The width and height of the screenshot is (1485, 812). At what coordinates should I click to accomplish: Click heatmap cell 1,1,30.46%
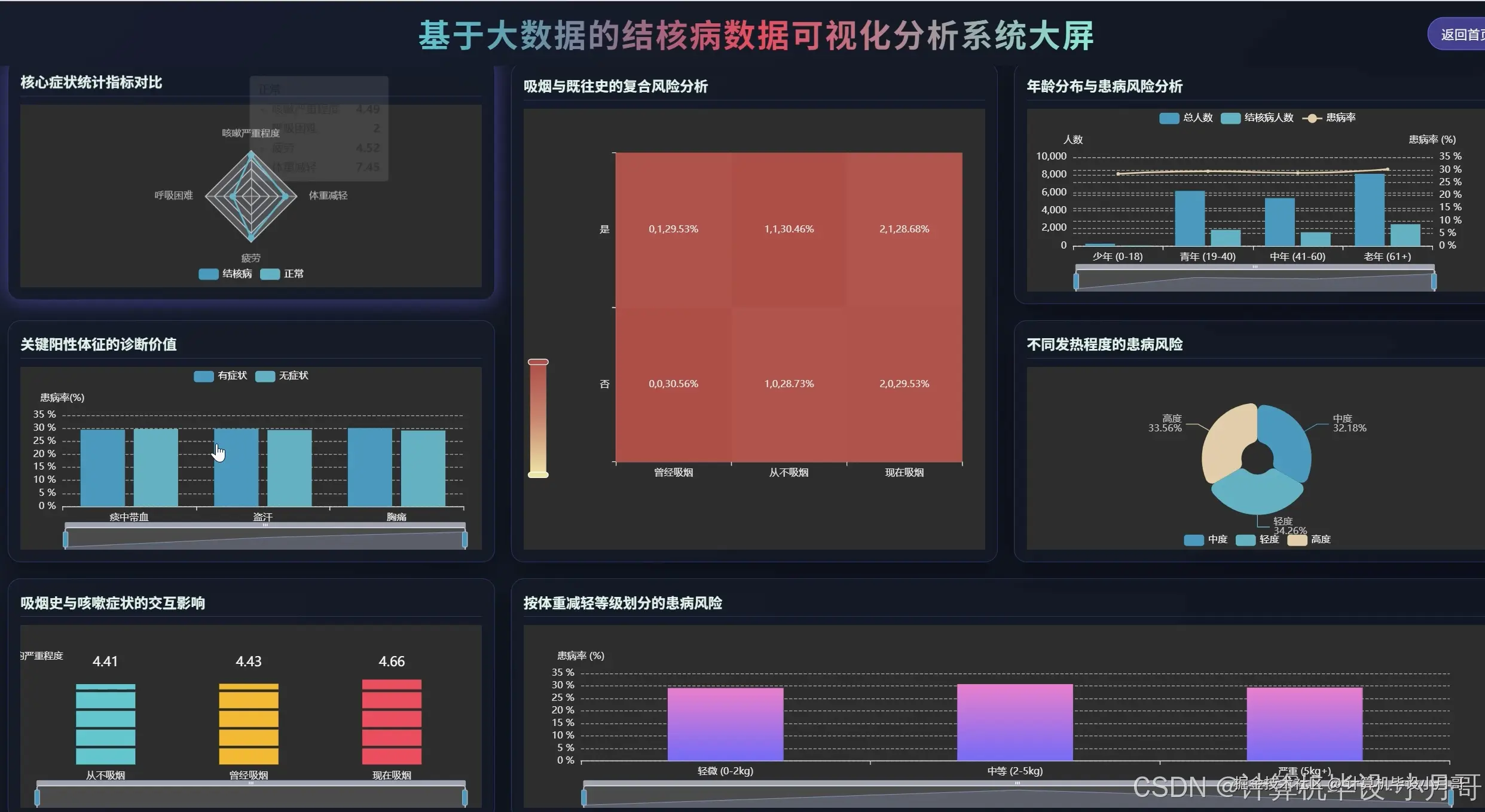pos(789,229)
